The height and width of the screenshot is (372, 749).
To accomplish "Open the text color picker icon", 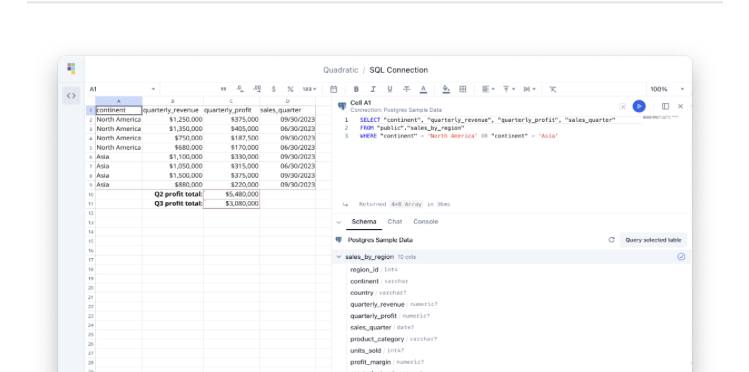I will [x=423, y=89].
